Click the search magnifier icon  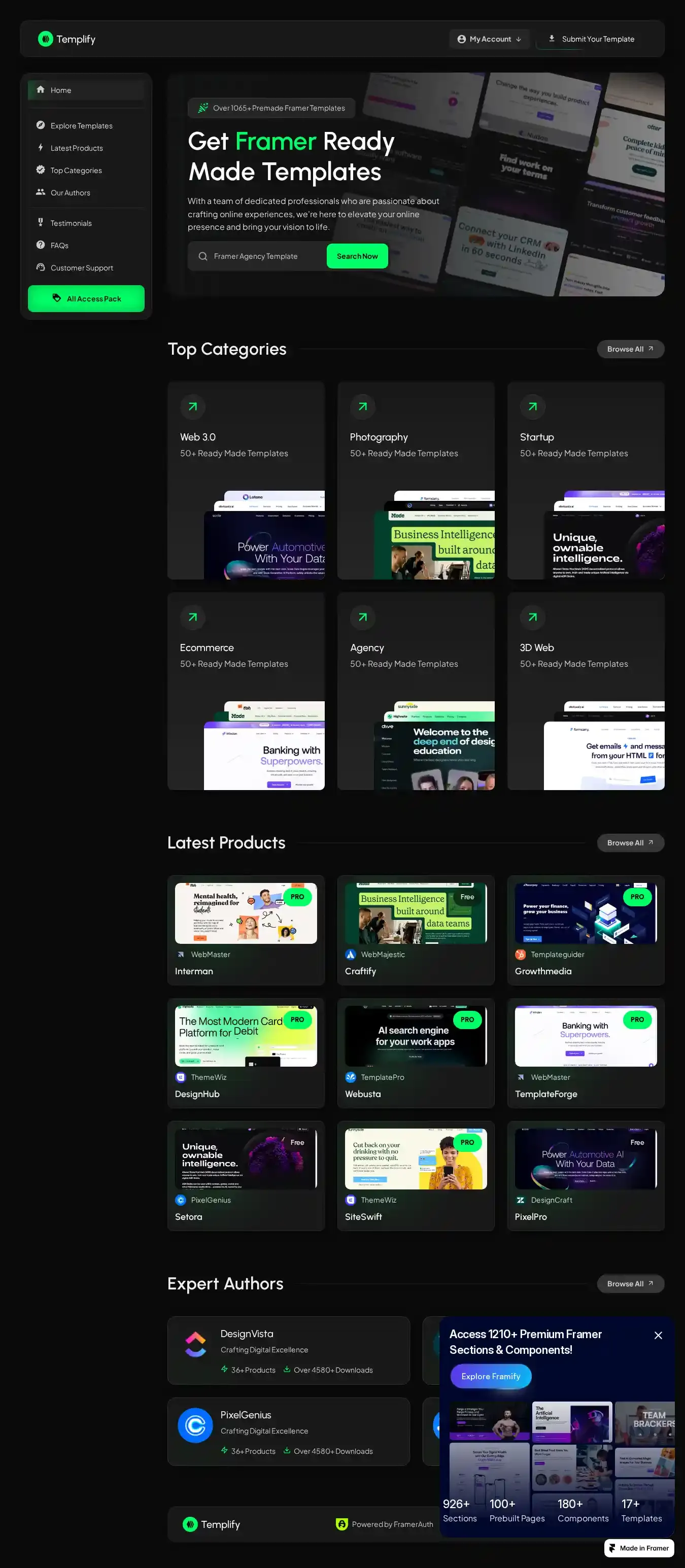[x=203, y=256]
